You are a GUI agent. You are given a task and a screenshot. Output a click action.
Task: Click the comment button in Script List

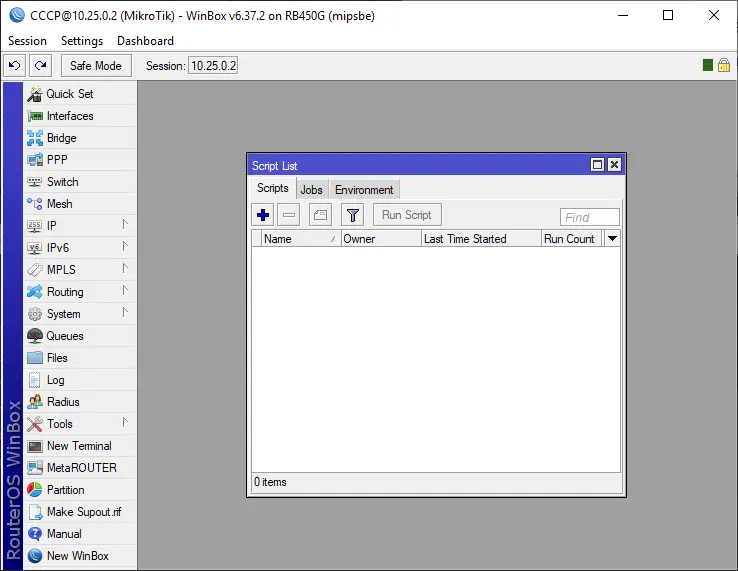click(320, 215)
